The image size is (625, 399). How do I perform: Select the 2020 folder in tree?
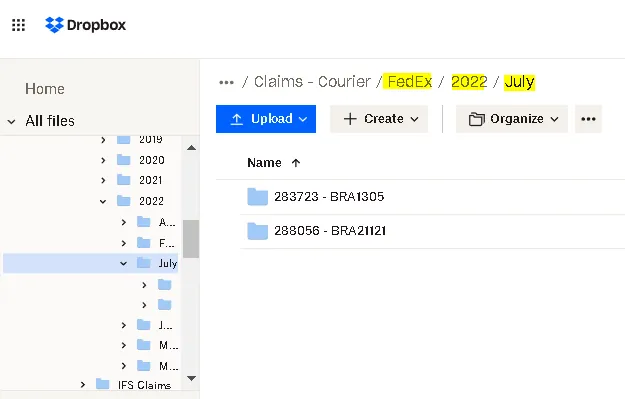151,160
